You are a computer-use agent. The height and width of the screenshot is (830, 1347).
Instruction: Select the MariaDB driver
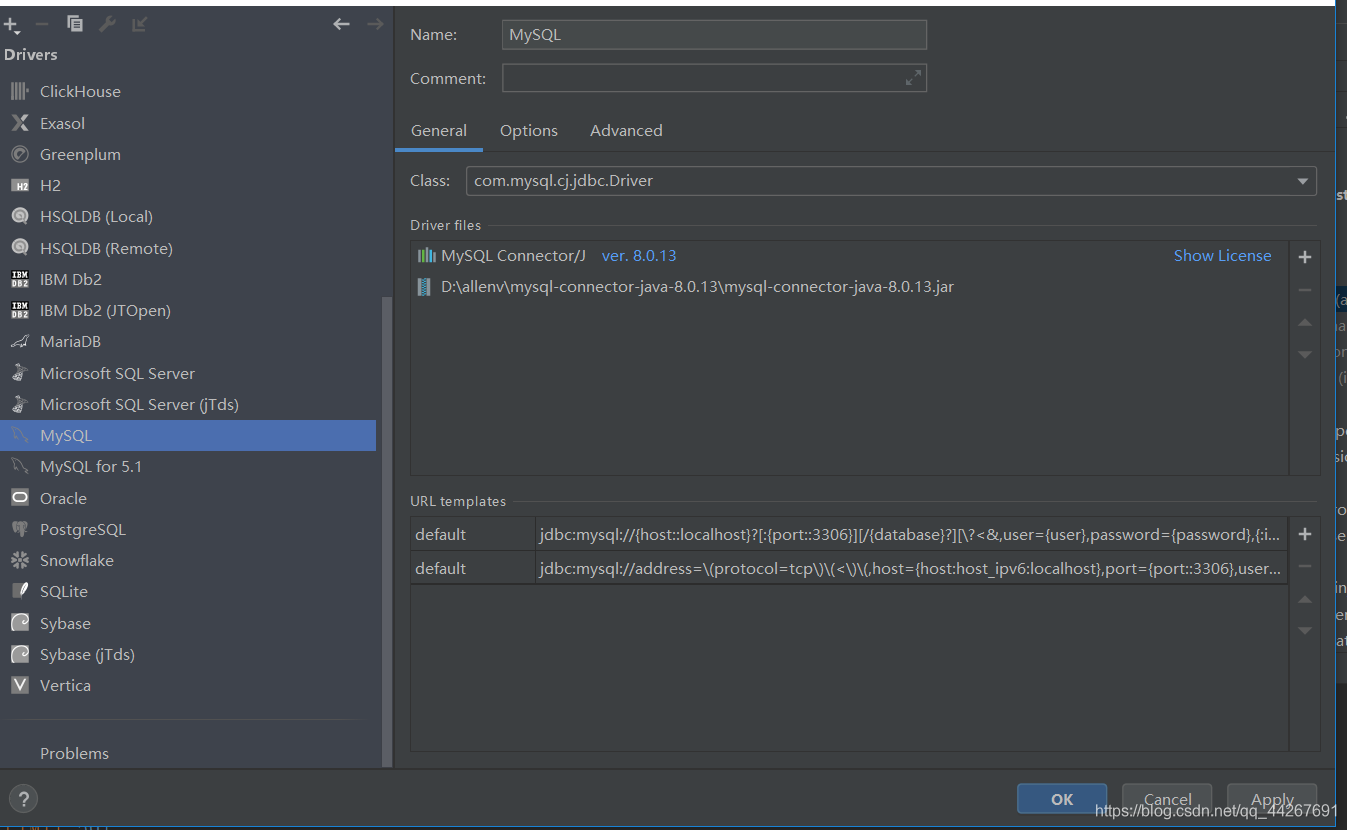point(188,341)
